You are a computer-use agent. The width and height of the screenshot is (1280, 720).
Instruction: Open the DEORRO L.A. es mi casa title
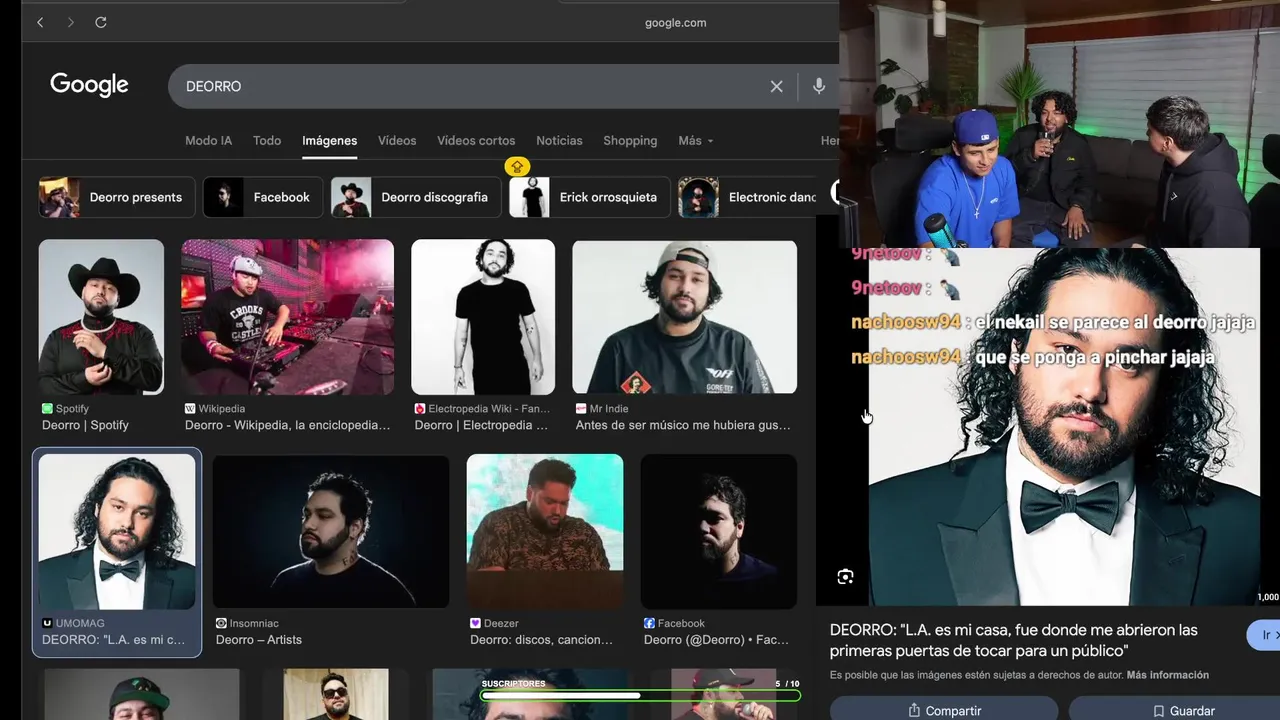pyautogui.click(x=1013, y=640)
